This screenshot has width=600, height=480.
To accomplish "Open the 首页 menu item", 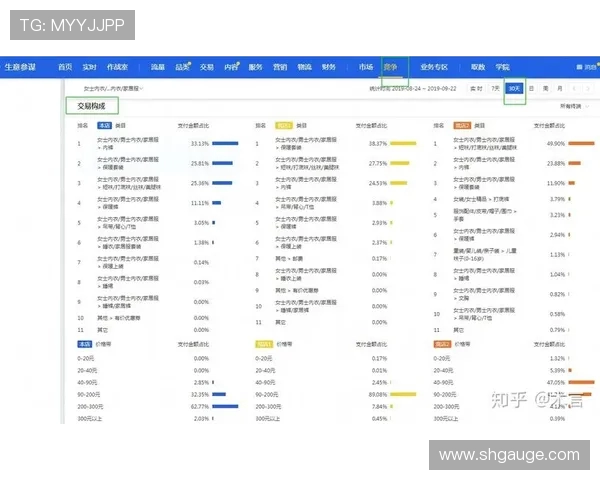I will [x=65, y=67].
